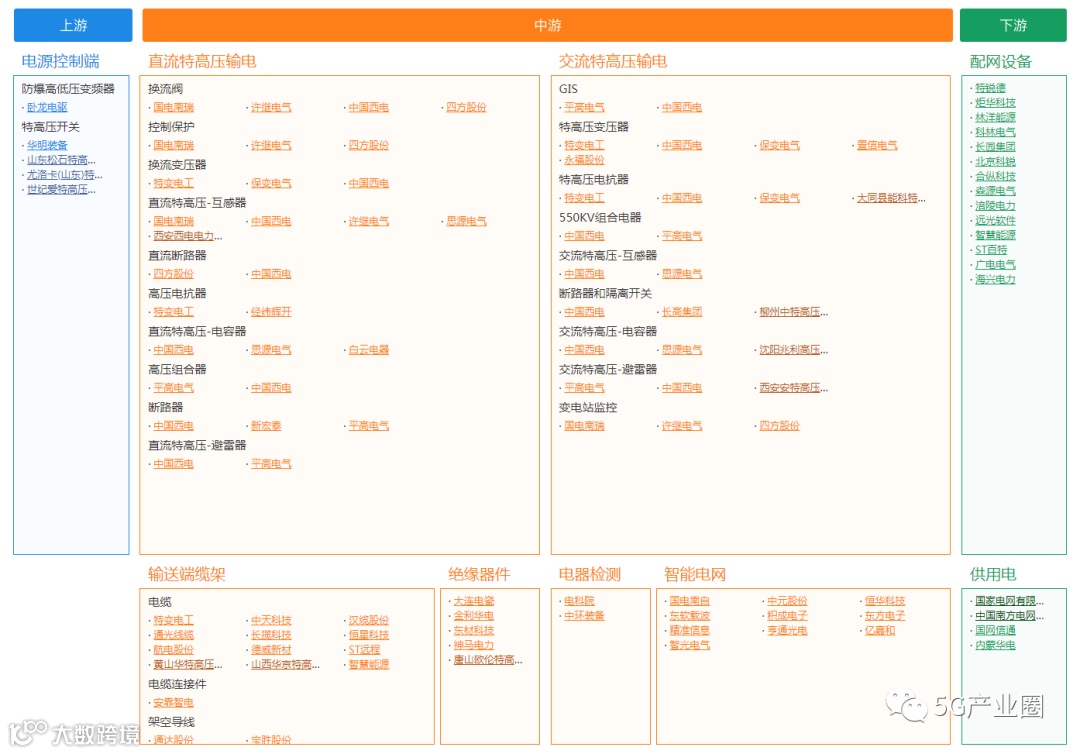This screenshot has width=1080, height=754.
Task: Select the green 下游 header tab
Action: (x=1013, y=25)
